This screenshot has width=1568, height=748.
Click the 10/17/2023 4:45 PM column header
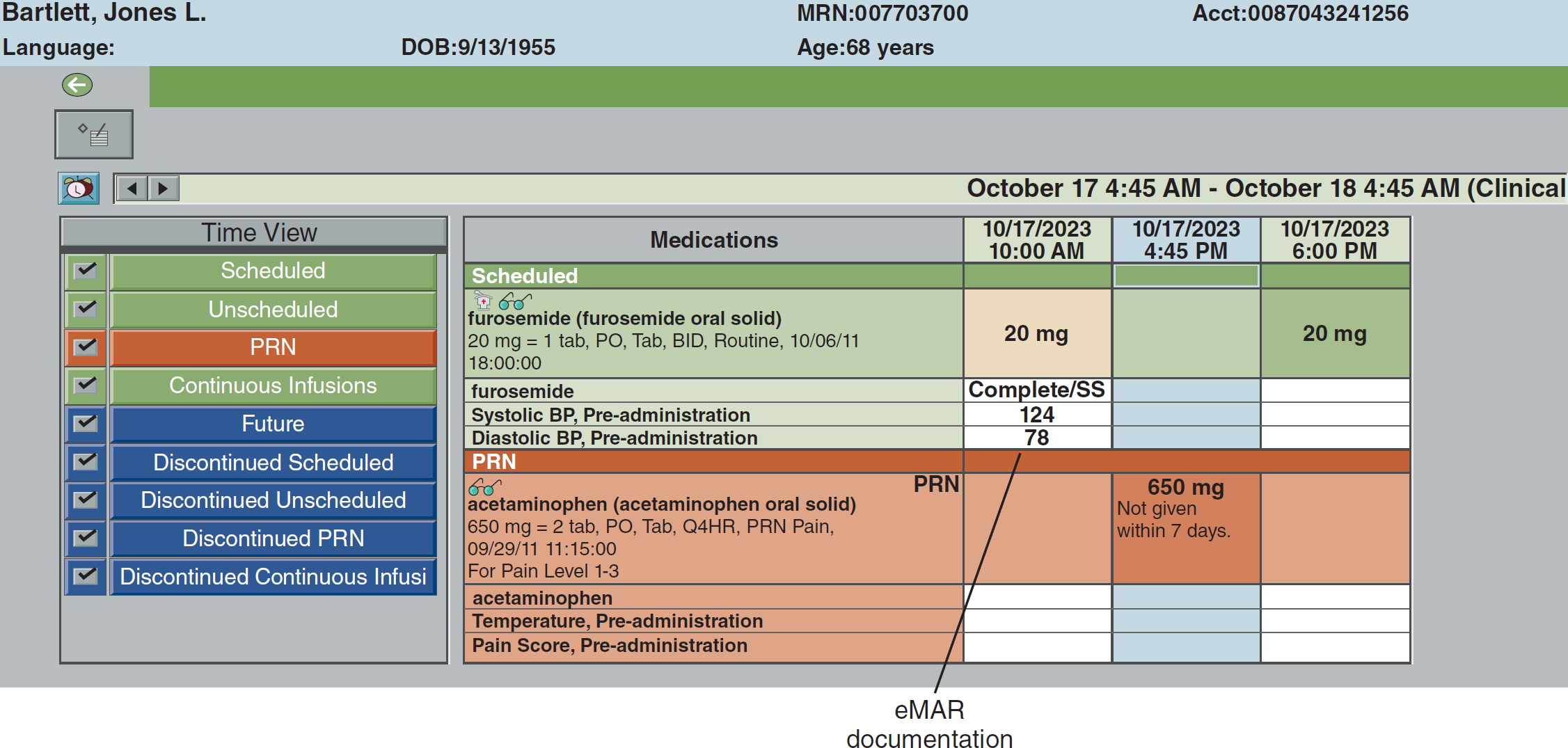(x=1186, y=240)
